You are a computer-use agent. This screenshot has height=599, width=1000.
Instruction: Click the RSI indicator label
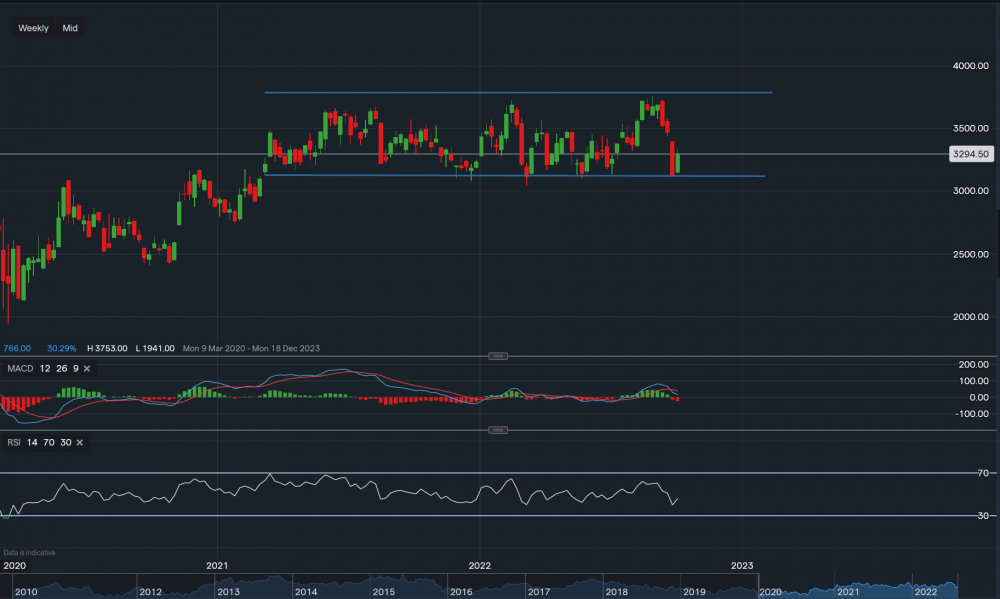pyautogui.click(x=16, y=442)
